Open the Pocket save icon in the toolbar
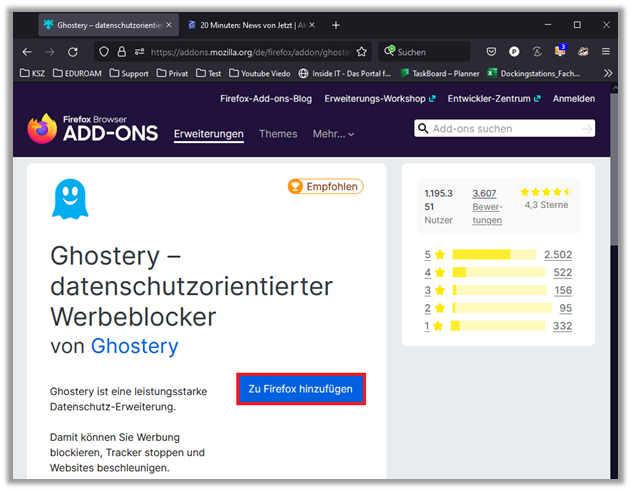 tap(491, 52)
